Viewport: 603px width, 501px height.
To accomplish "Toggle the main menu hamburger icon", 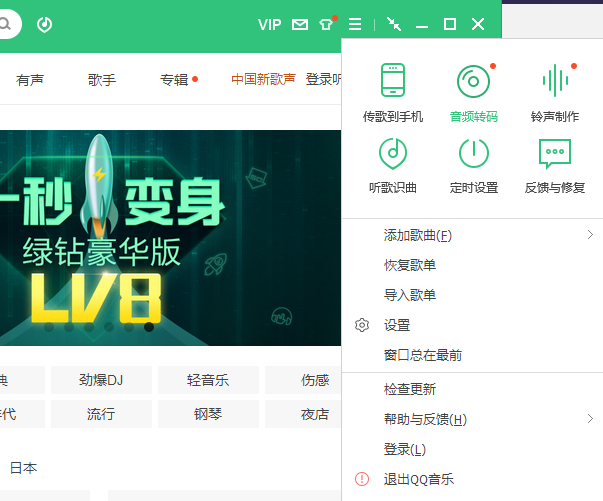I will pyautogui.click(x=355, y=24).
